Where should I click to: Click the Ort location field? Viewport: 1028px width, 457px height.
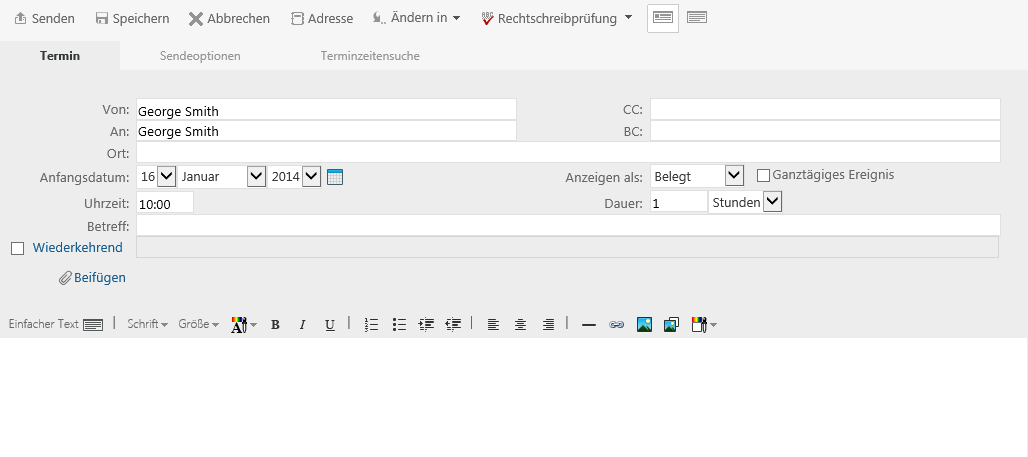(568, 152)
